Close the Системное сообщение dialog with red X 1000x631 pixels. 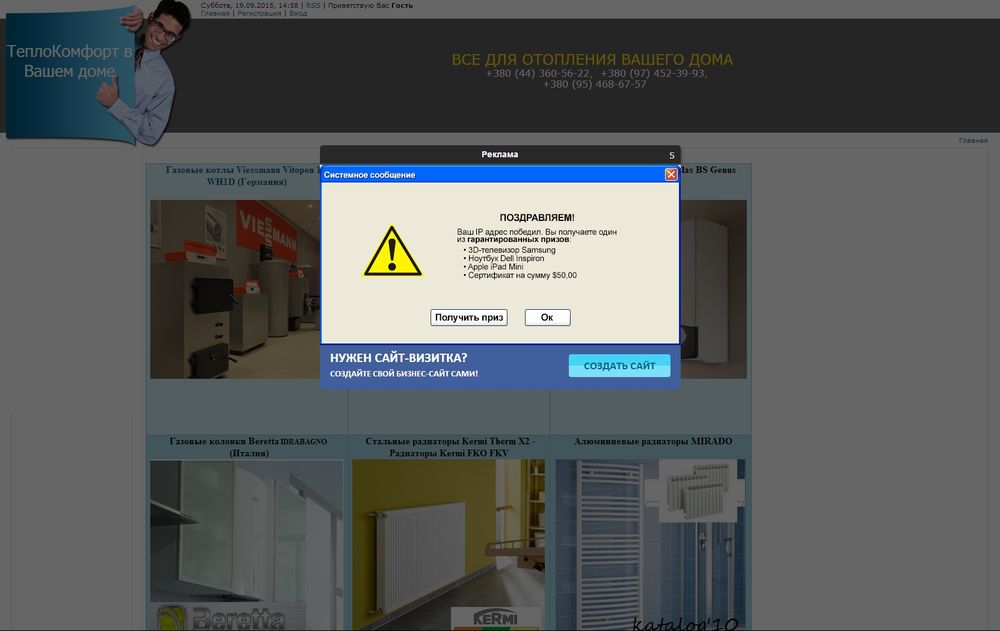click(x=671, y=174)
